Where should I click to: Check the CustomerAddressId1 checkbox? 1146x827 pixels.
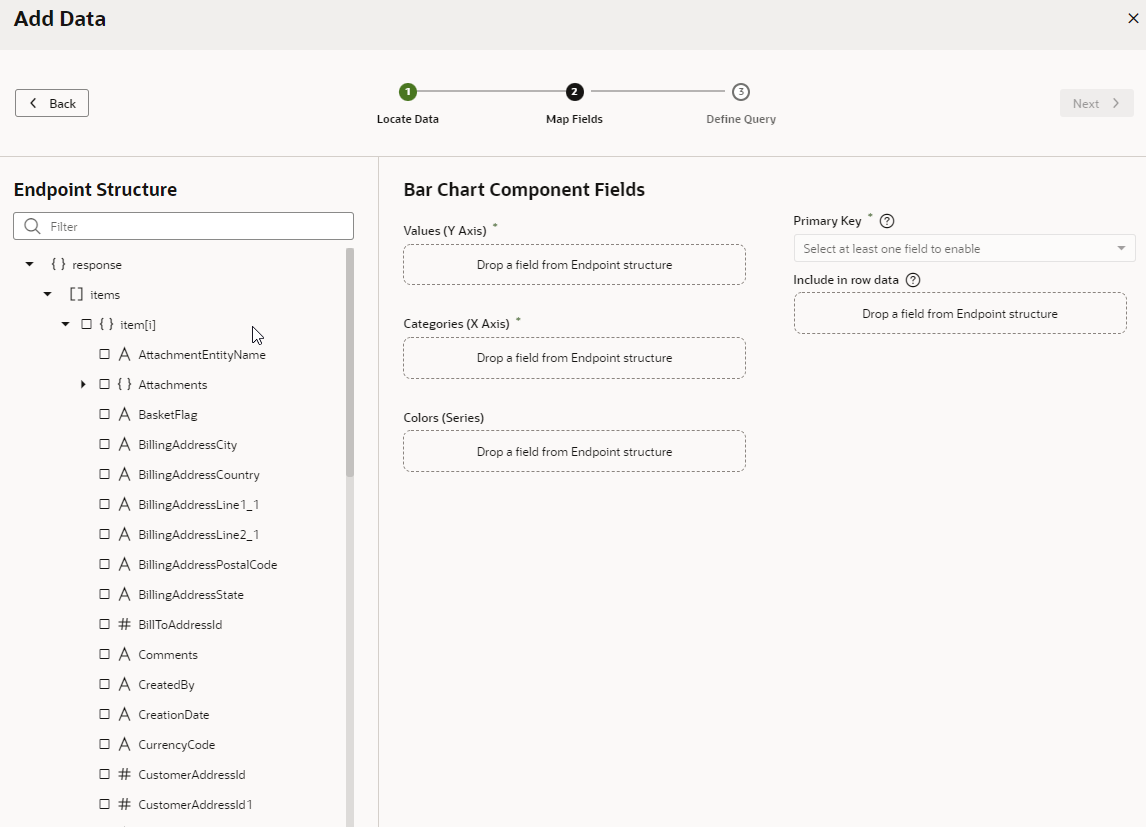pyautogui.click(x=105, y=804)
